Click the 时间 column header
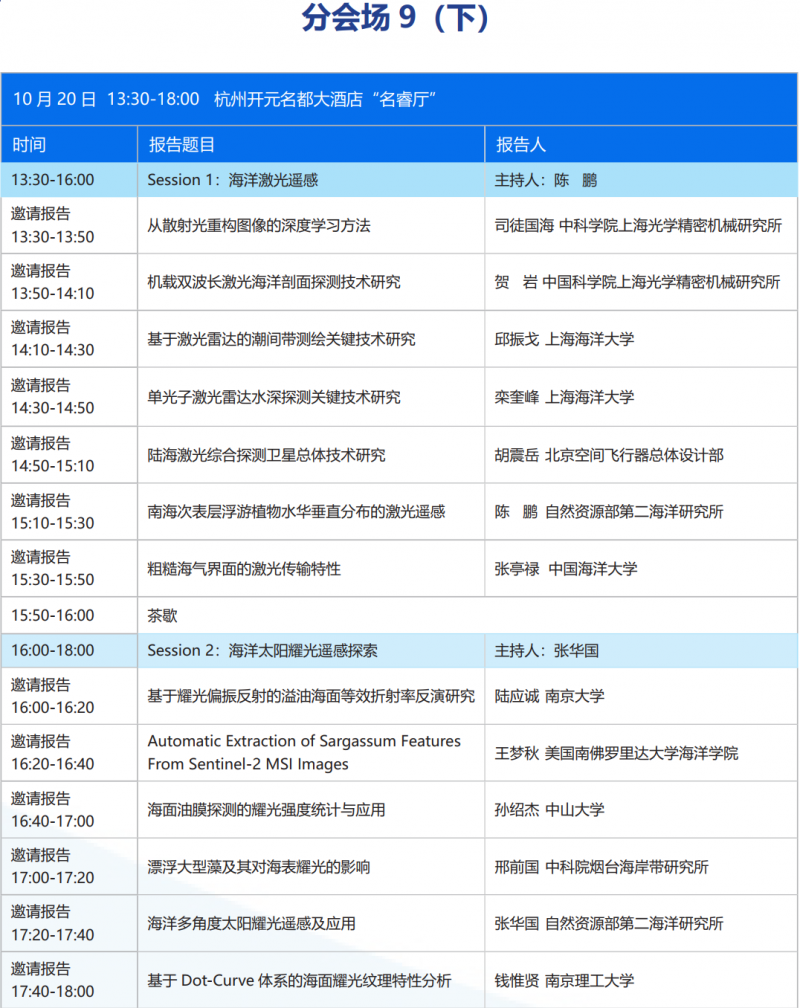This screenshot has width=800, height=1008. 29,145
